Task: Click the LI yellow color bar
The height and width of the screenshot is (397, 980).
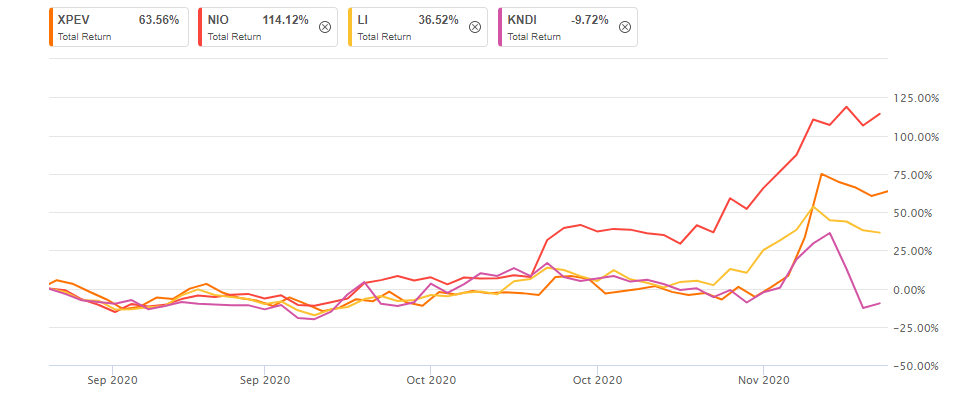Action: click(x=349, y=27)
